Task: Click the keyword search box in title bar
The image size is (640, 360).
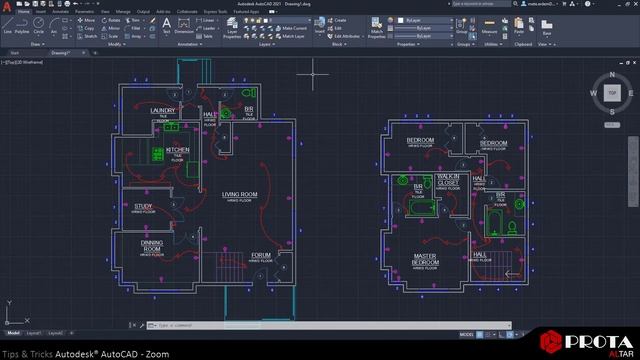Action: coord(481,4)
